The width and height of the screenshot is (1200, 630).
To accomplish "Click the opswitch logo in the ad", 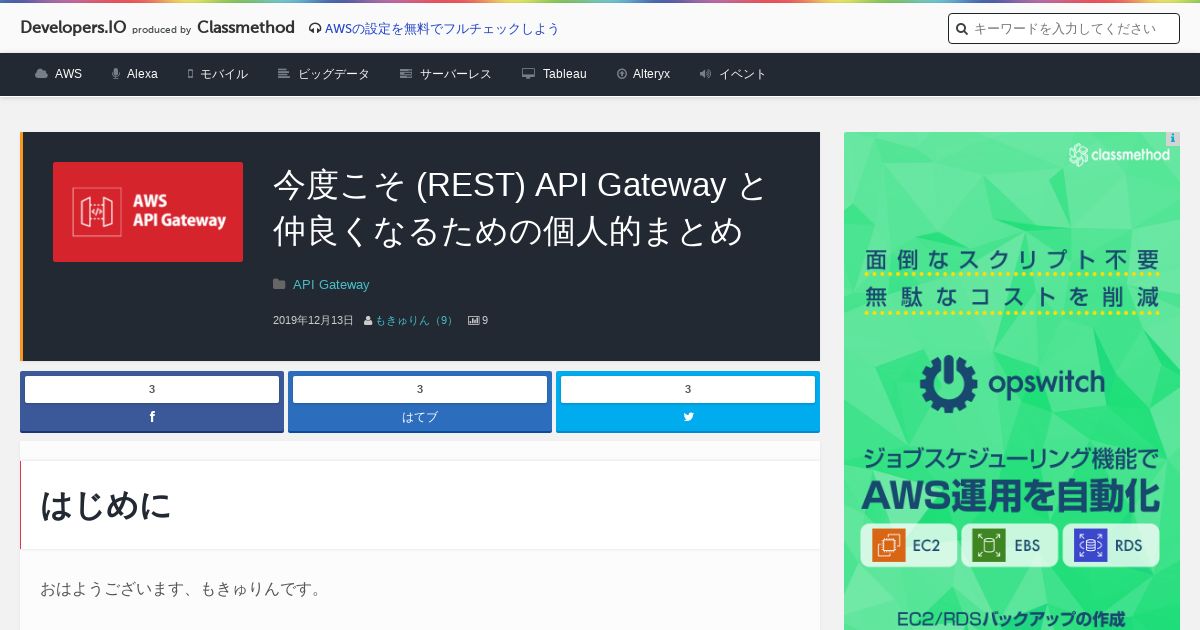I will [1012, 384].
